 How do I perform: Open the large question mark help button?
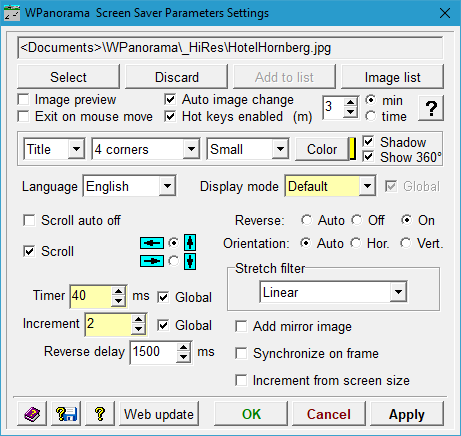pyautogui.click(x=431, y=108)
